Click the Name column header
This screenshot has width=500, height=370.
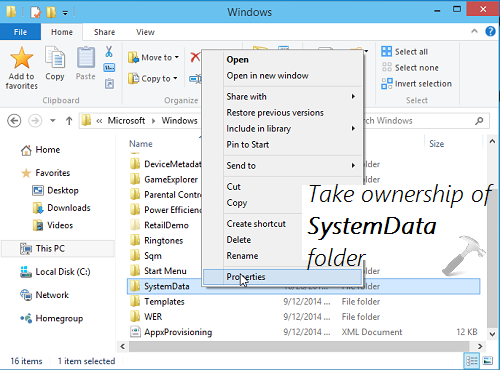141,144
